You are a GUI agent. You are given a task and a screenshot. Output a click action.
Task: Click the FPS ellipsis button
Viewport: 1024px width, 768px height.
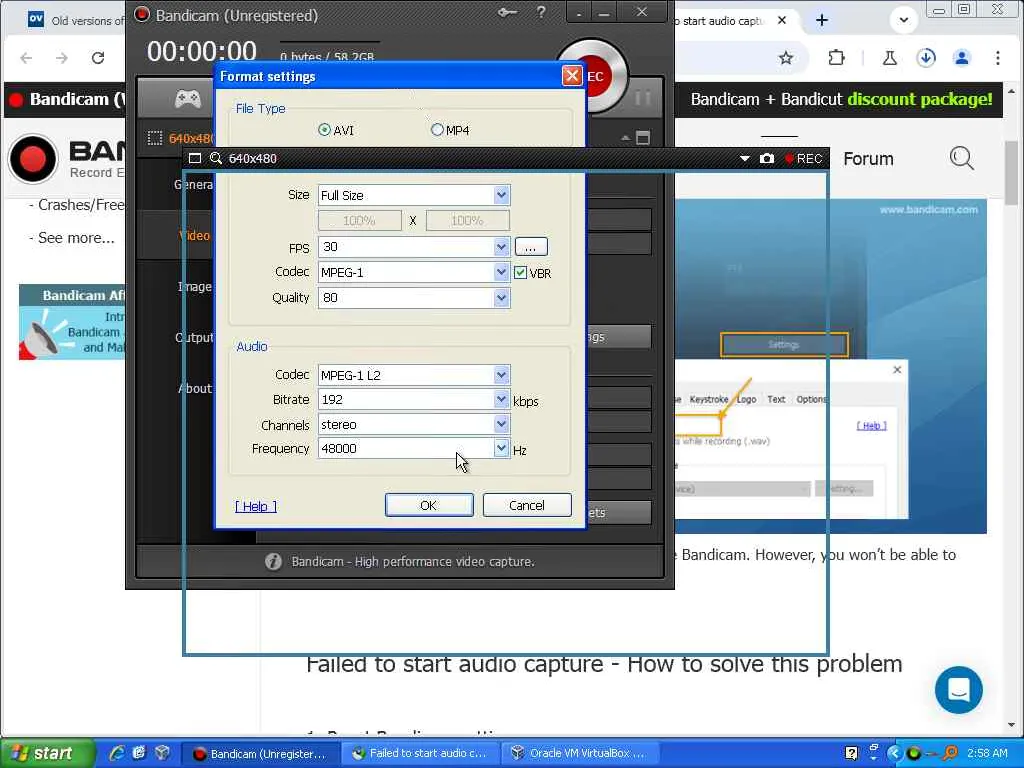click(x=531, y=247)
